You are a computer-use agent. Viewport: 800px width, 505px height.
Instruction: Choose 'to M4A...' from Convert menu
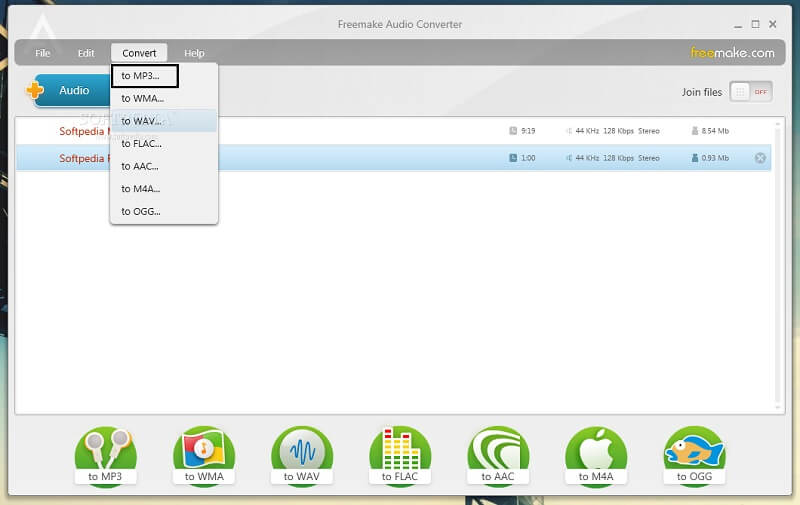(x=163, y=189)
